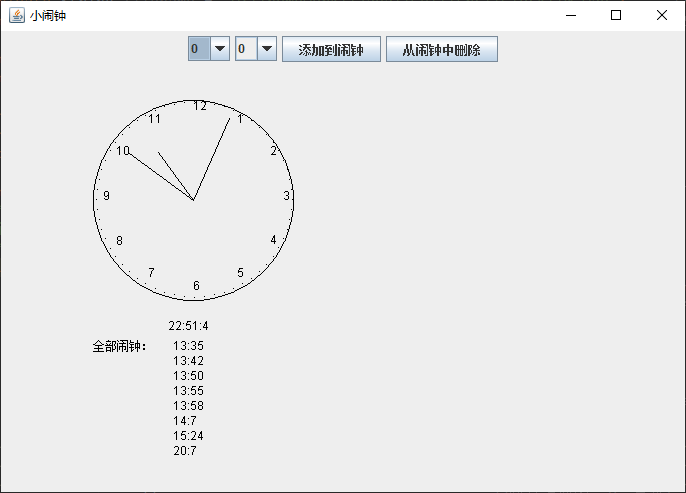Click the number 6 on the clock face

click(196, 286)
